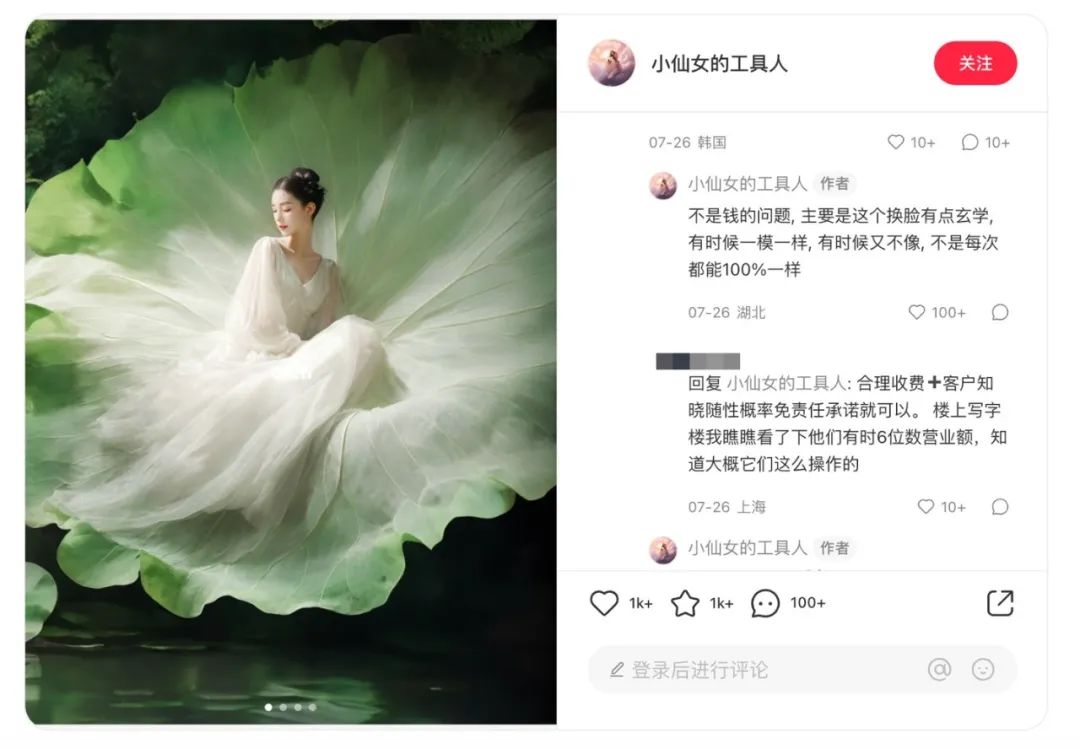Viewport: 1080px width, 749px height.
Task: Favorite the post with the star icon
Action: (685, 604)
